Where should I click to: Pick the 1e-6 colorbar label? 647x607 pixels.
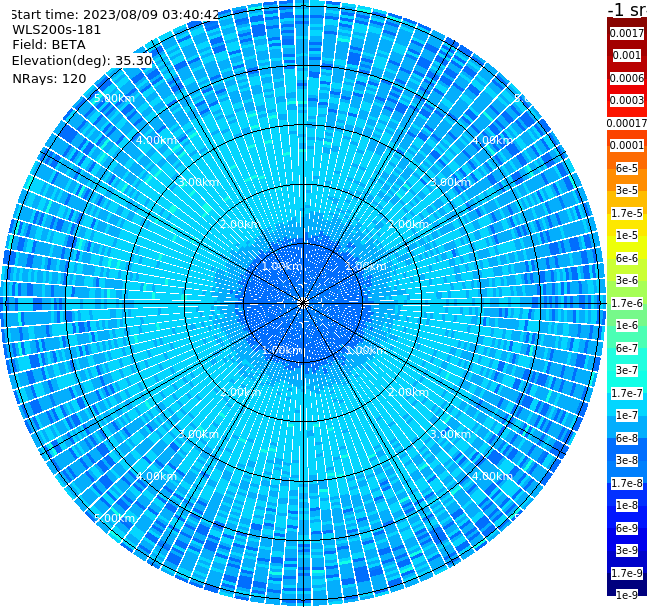(x=627, y=325)
